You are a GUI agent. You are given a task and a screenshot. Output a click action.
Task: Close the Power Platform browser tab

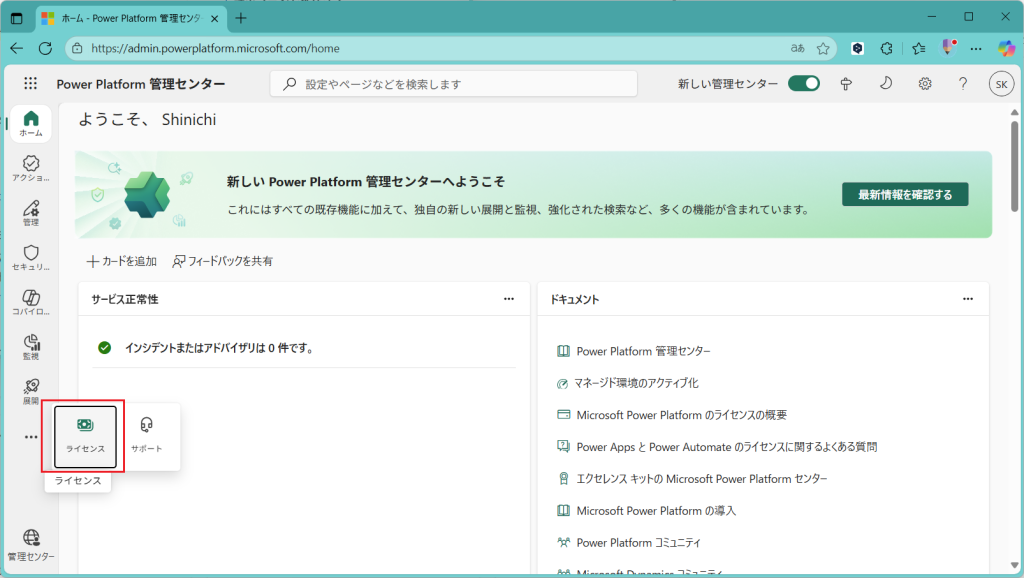(214, 19)
